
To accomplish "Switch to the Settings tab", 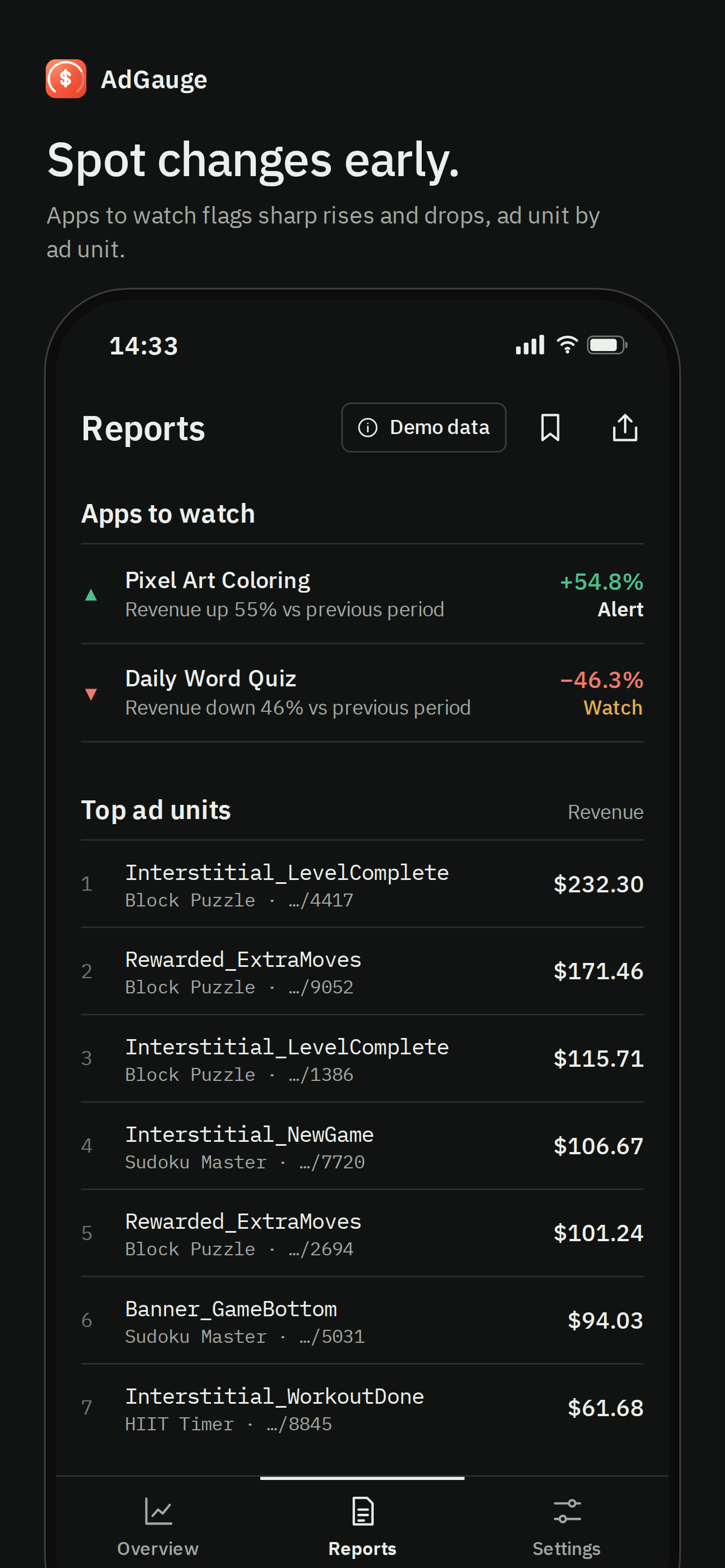I will [x=567, y=1527].
